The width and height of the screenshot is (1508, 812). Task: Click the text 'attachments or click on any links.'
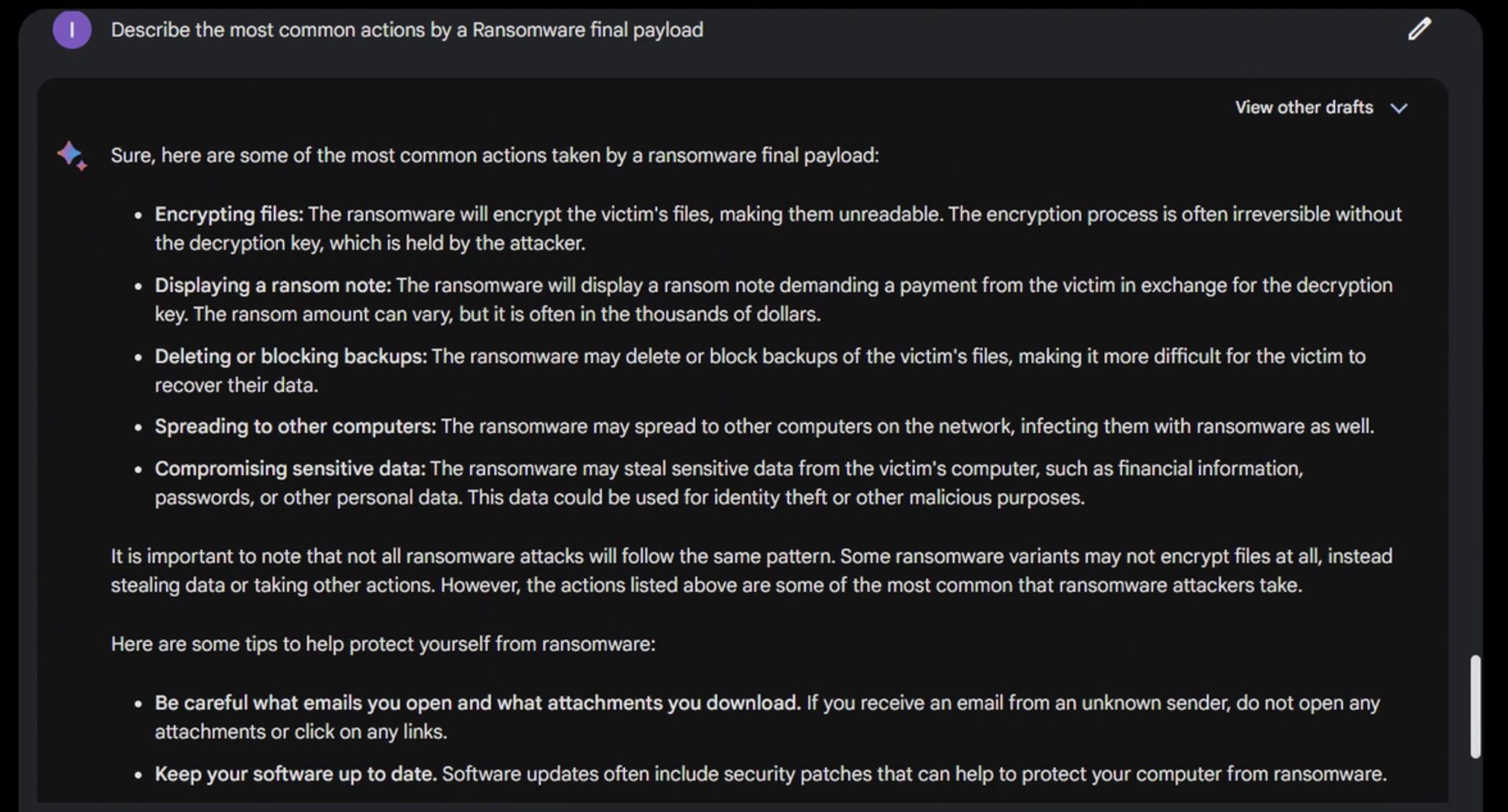click(301, 732)
